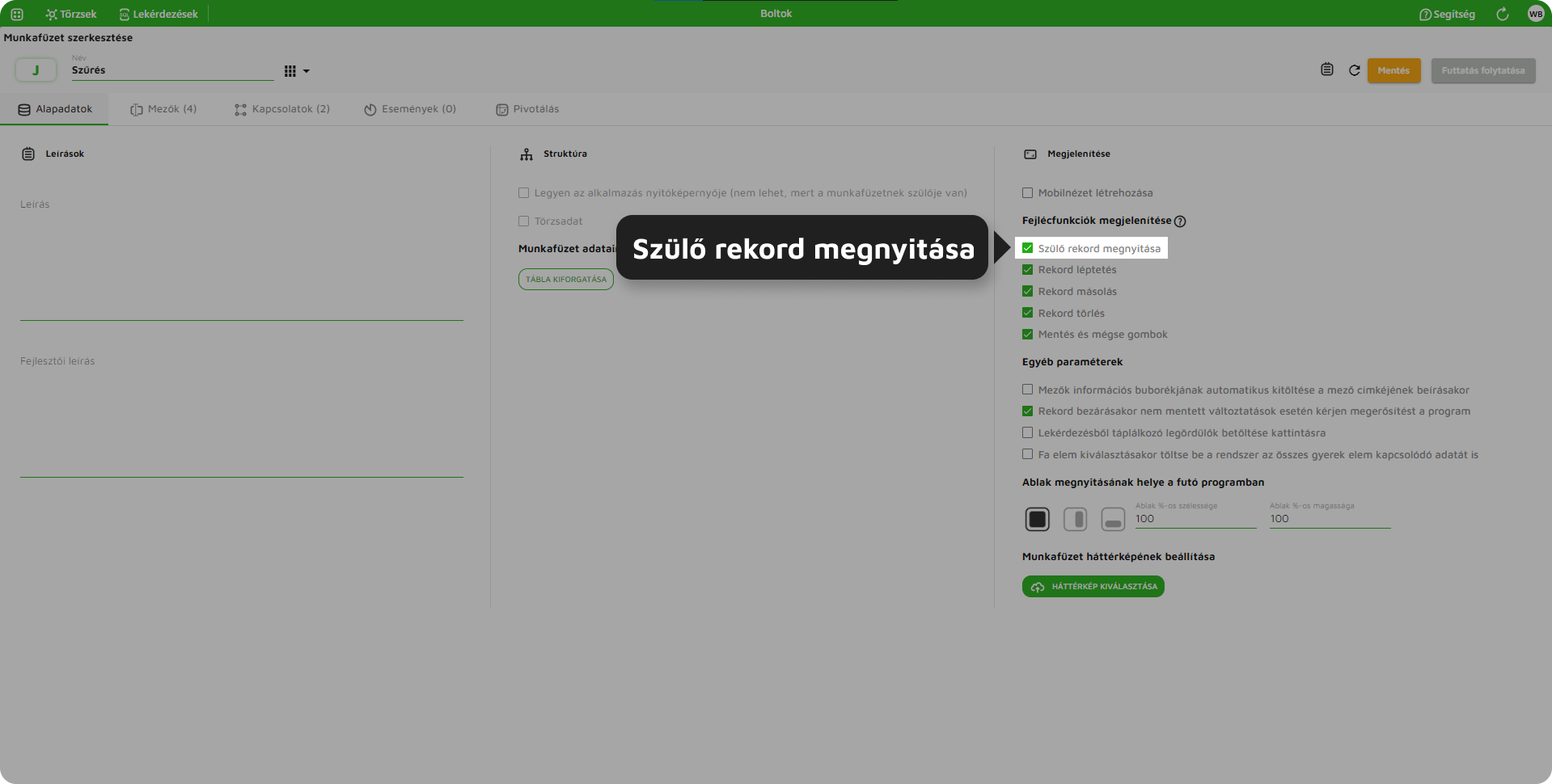Click the Megjelenítése section icon

(x=1030, y=154)
